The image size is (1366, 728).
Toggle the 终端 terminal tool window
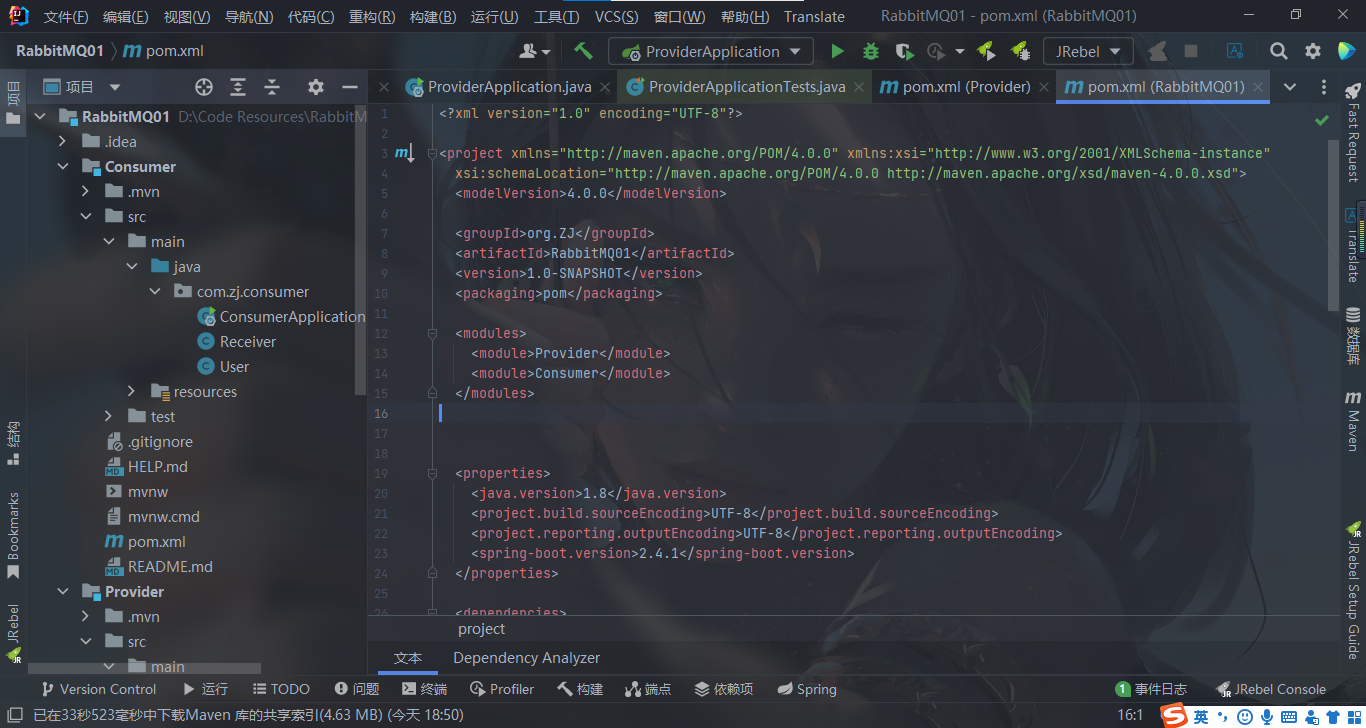424,689
